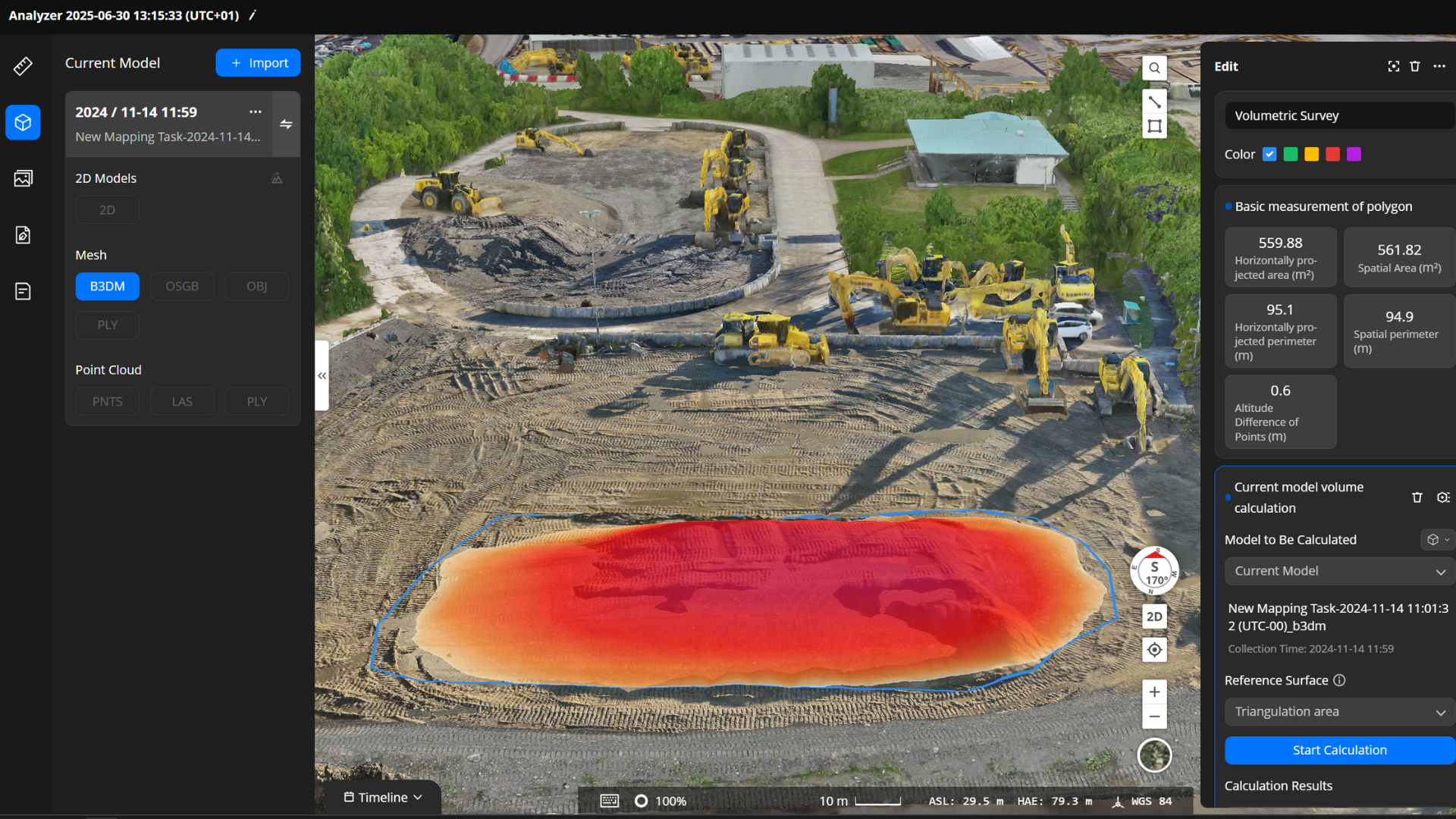Select the B3DM mesh format
This screenshot has height=819, width=1456.
107,287
